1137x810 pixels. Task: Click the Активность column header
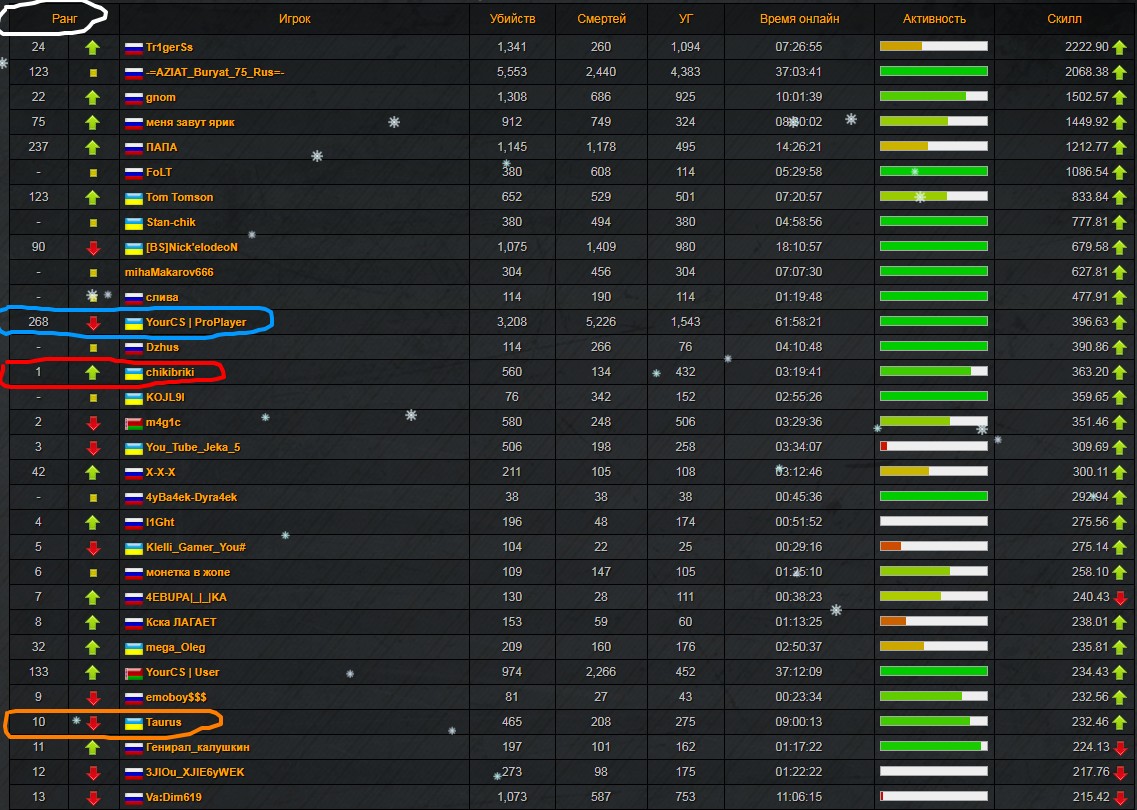934,18
